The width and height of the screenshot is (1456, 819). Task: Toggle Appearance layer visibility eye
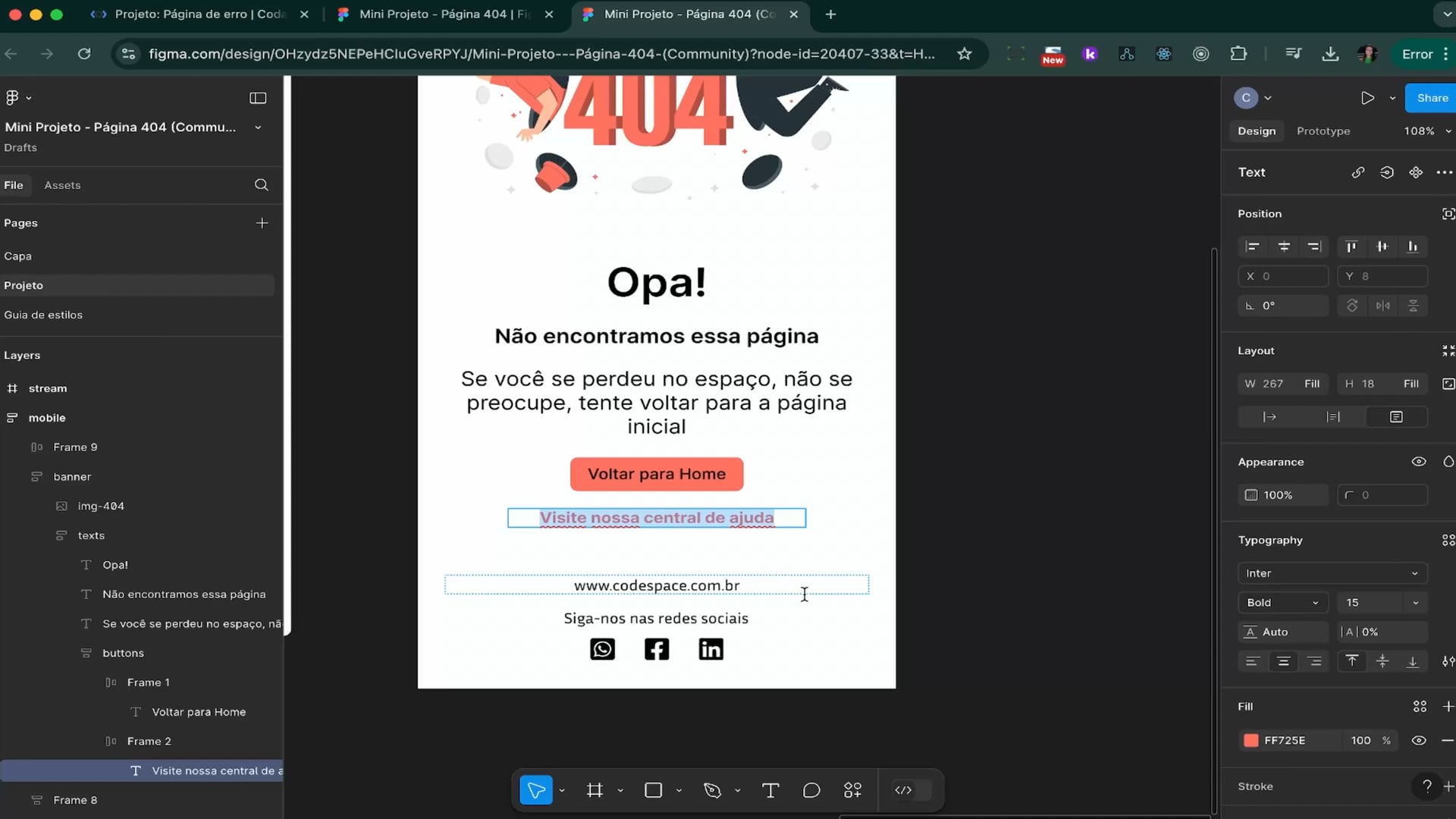[1419, 462]
